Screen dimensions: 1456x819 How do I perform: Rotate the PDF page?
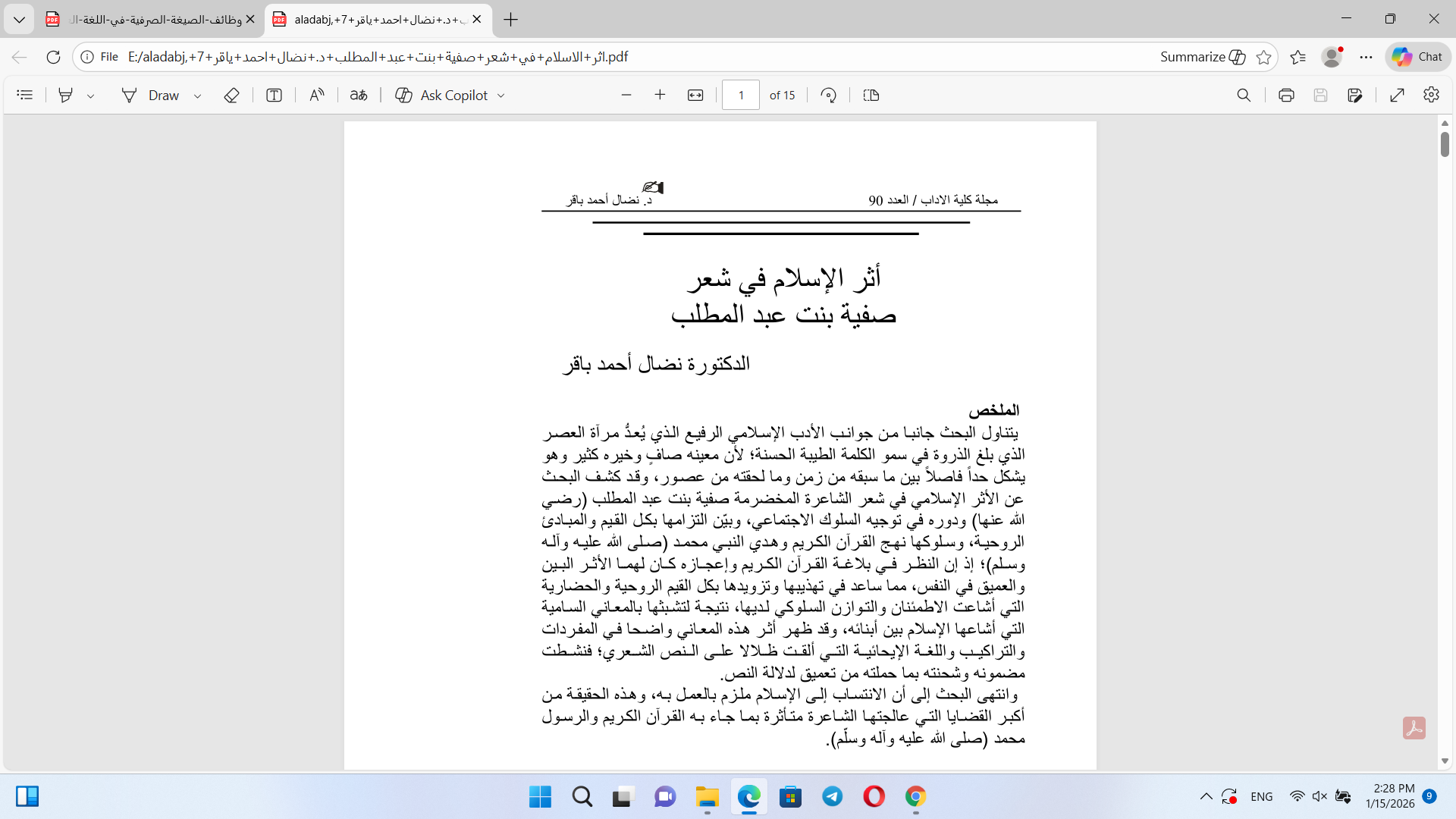[829, 95]
